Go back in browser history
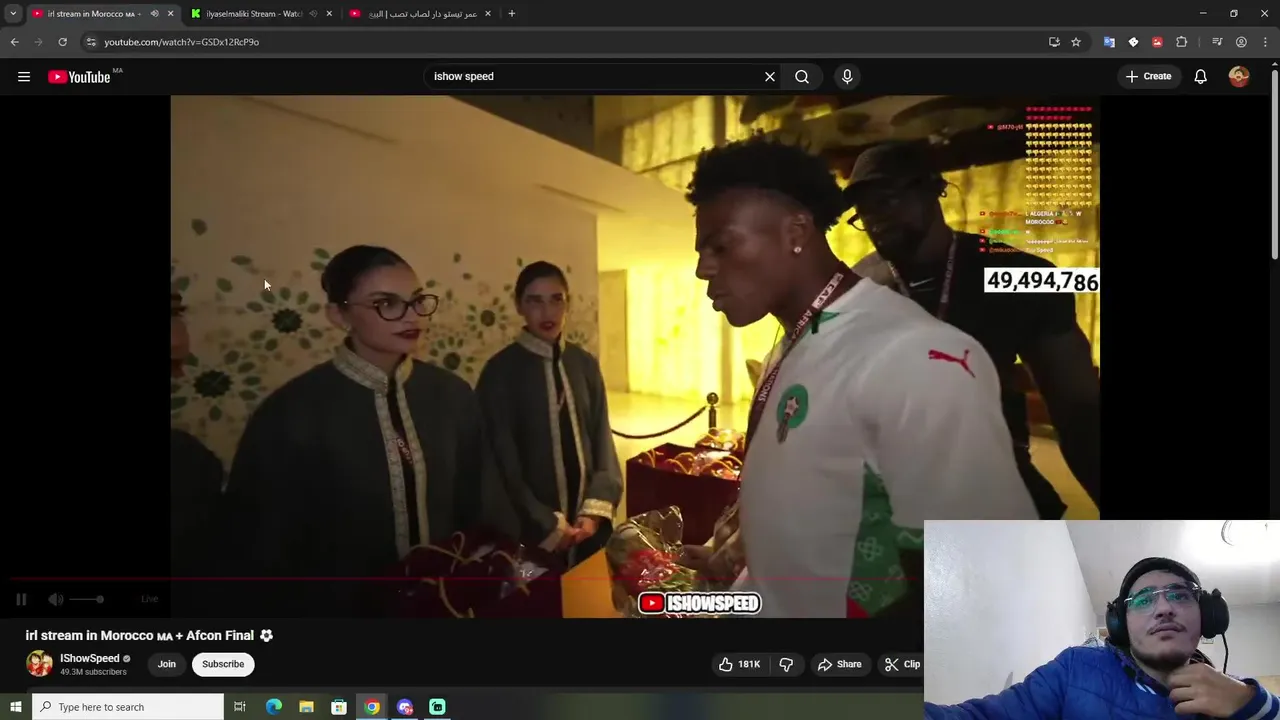 [x=14, y=42]
